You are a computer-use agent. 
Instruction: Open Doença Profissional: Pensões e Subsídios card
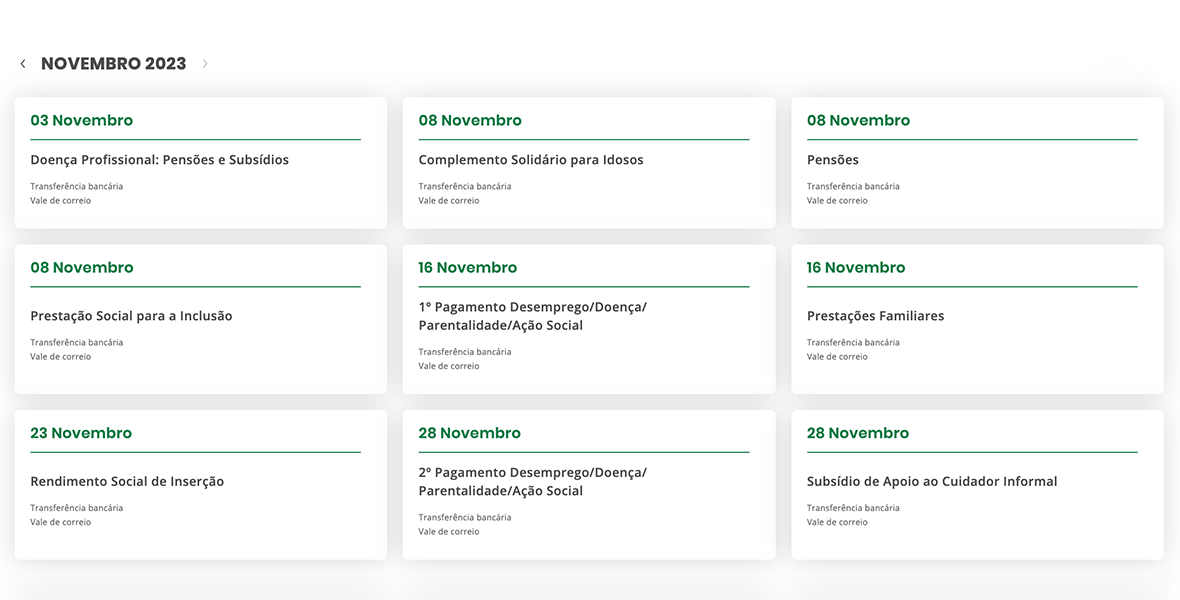tap(159, 160)
